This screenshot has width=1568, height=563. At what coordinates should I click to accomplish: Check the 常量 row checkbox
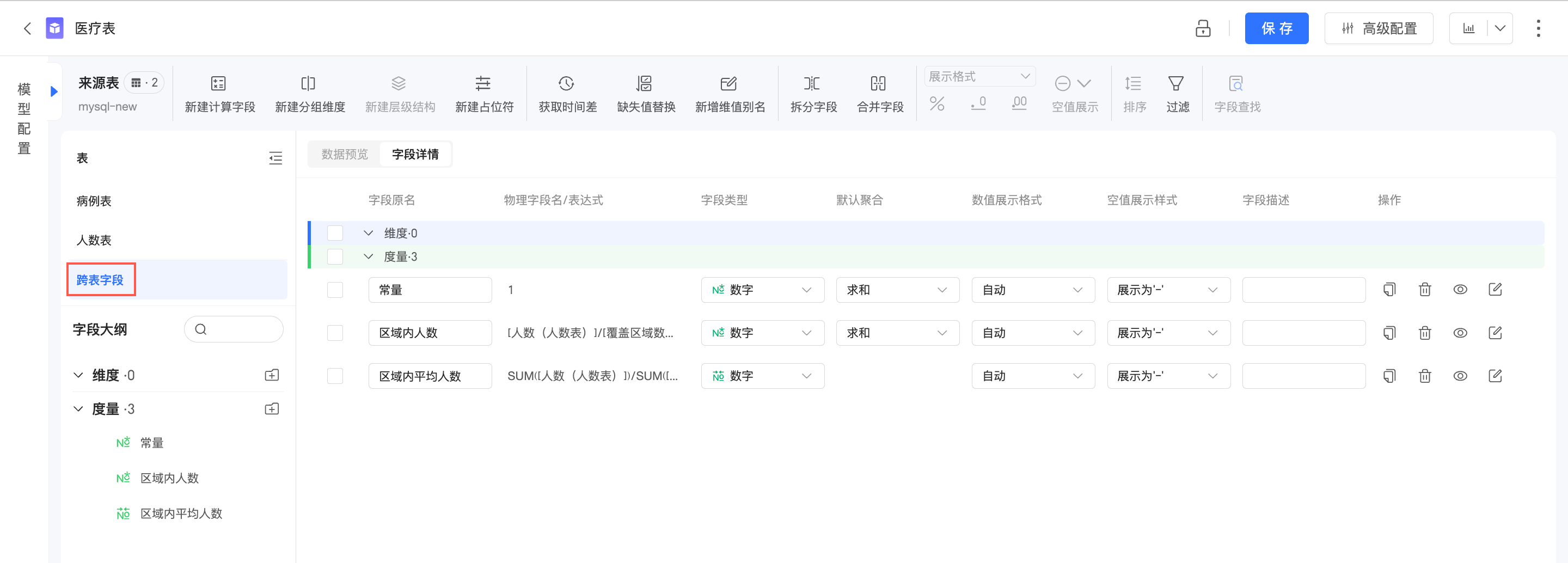(335, 290)
